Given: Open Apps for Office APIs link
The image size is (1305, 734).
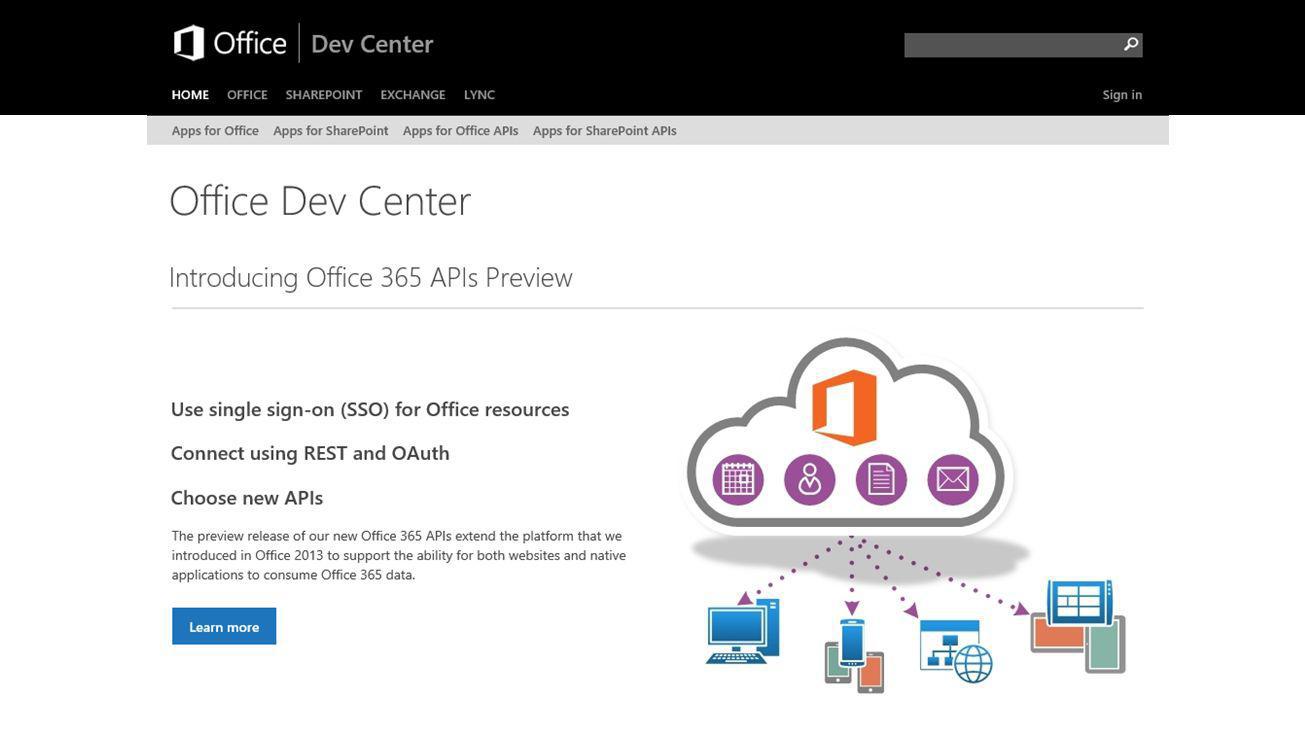Looking at the screenshot, I should [460, 131].
